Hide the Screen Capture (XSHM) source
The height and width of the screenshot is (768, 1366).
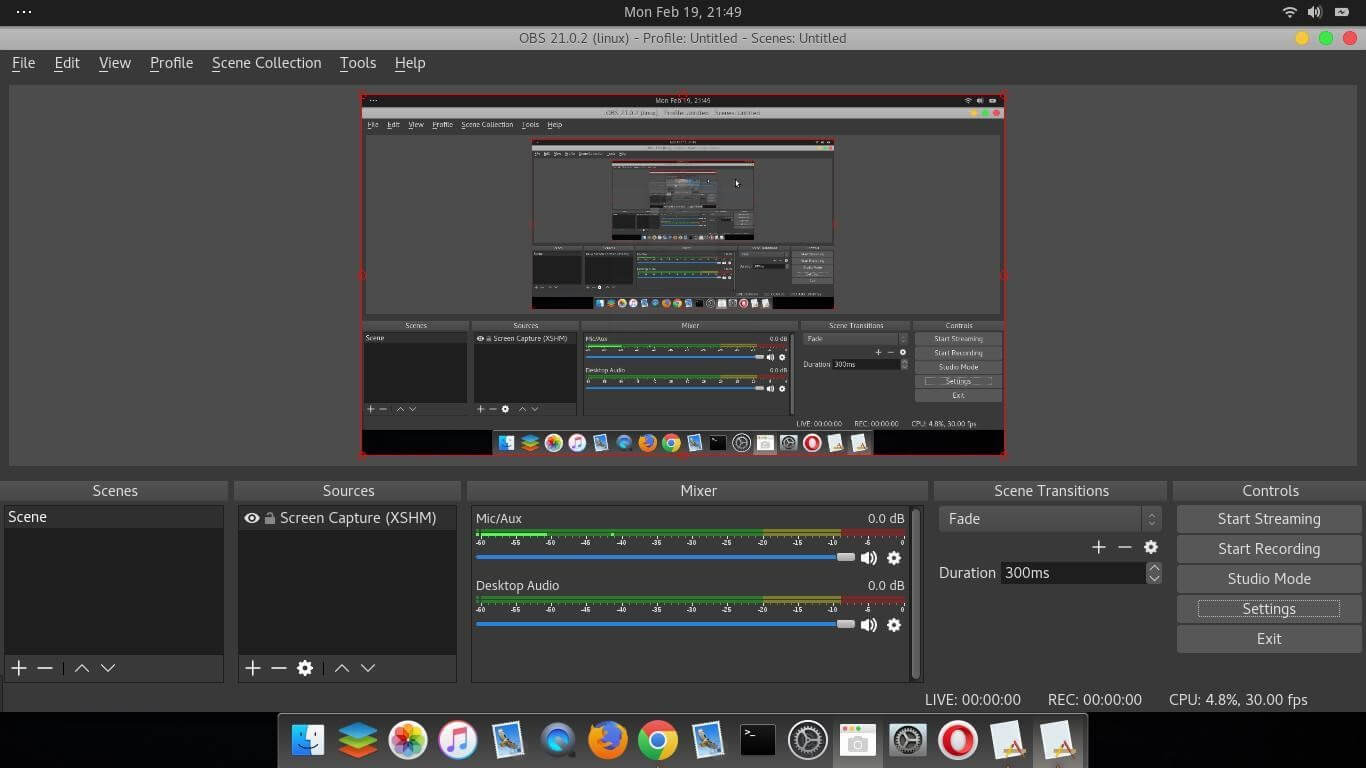(x=252, y=517)
